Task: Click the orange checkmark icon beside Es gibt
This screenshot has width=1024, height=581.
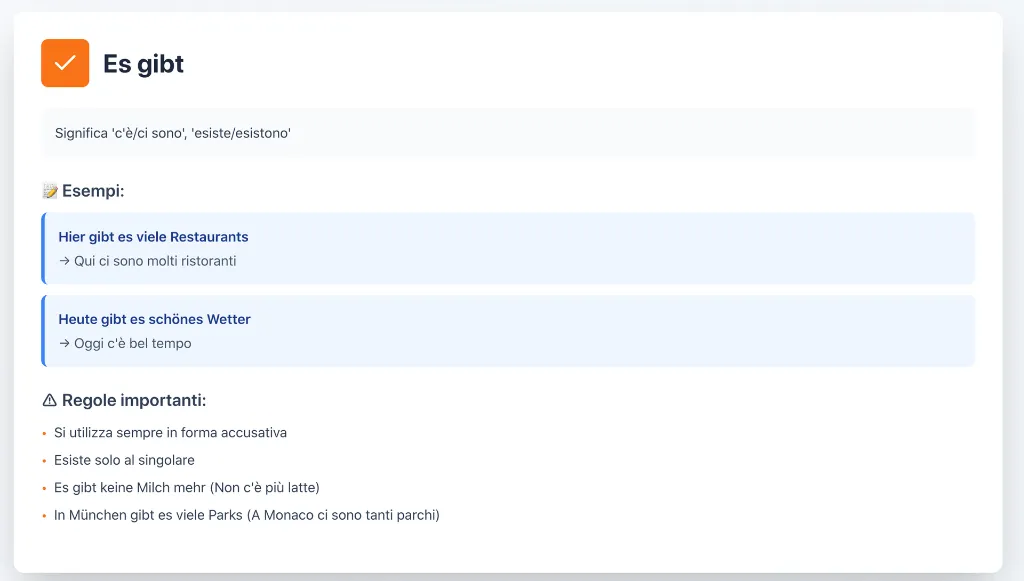Action: pos(65,63)
